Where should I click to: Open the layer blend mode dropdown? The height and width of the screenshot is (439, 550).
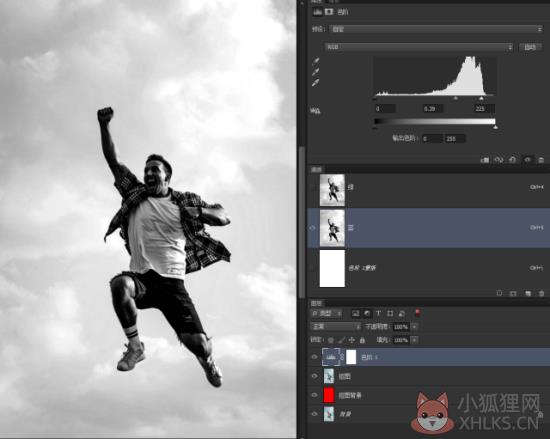click(x=336, y=326)
